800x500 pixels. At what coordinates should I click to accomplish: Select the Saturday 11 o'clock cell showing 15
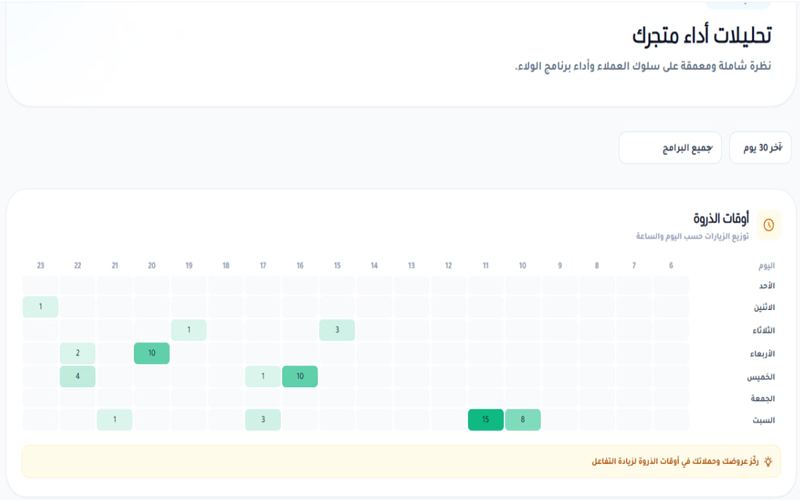[x=486, y=419]
